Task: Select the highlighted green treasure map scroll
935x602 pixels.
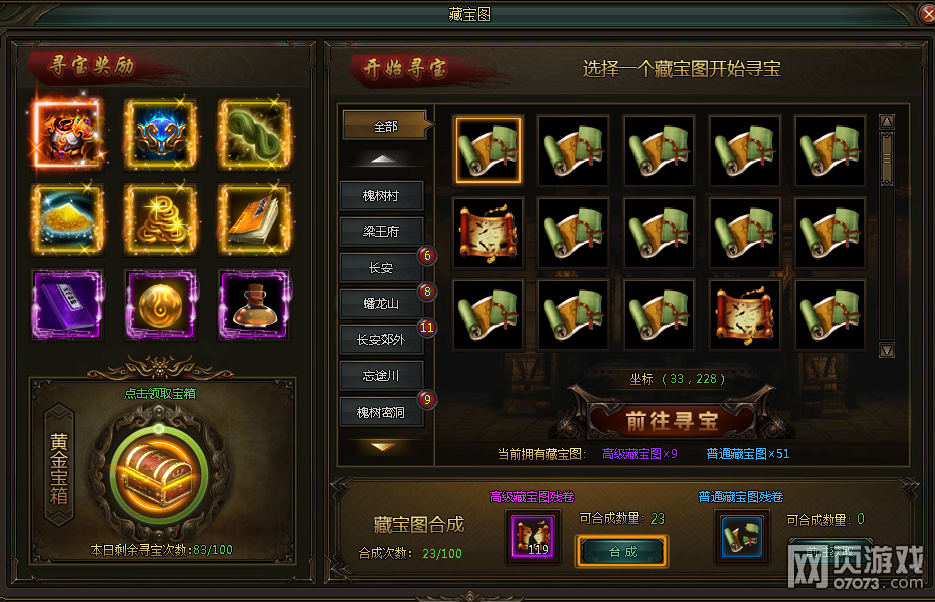Action: pyautogui.click(x=488, y=150)
